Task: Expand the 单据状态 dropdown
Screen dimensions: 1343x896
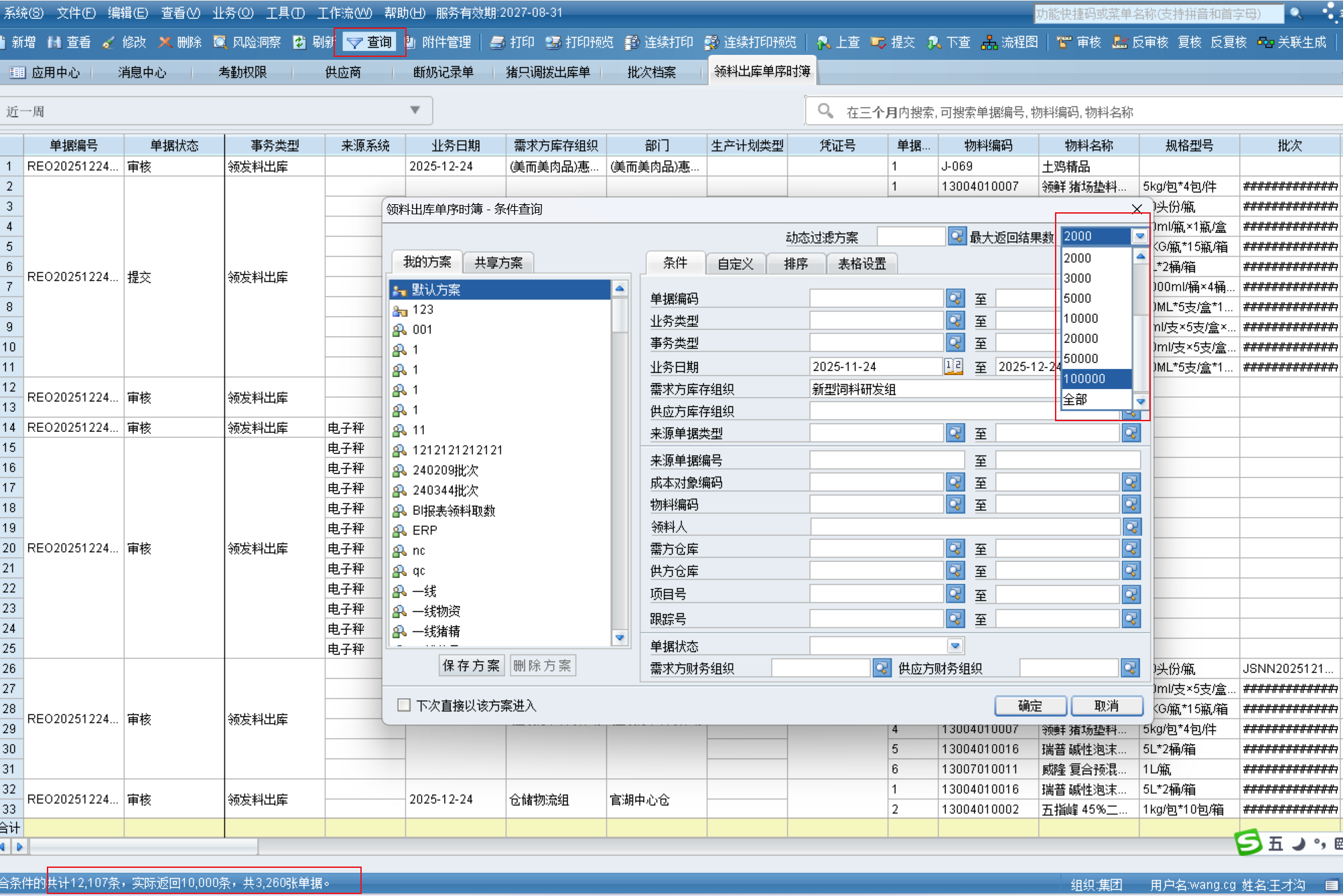Action: [x=955, y=646]
